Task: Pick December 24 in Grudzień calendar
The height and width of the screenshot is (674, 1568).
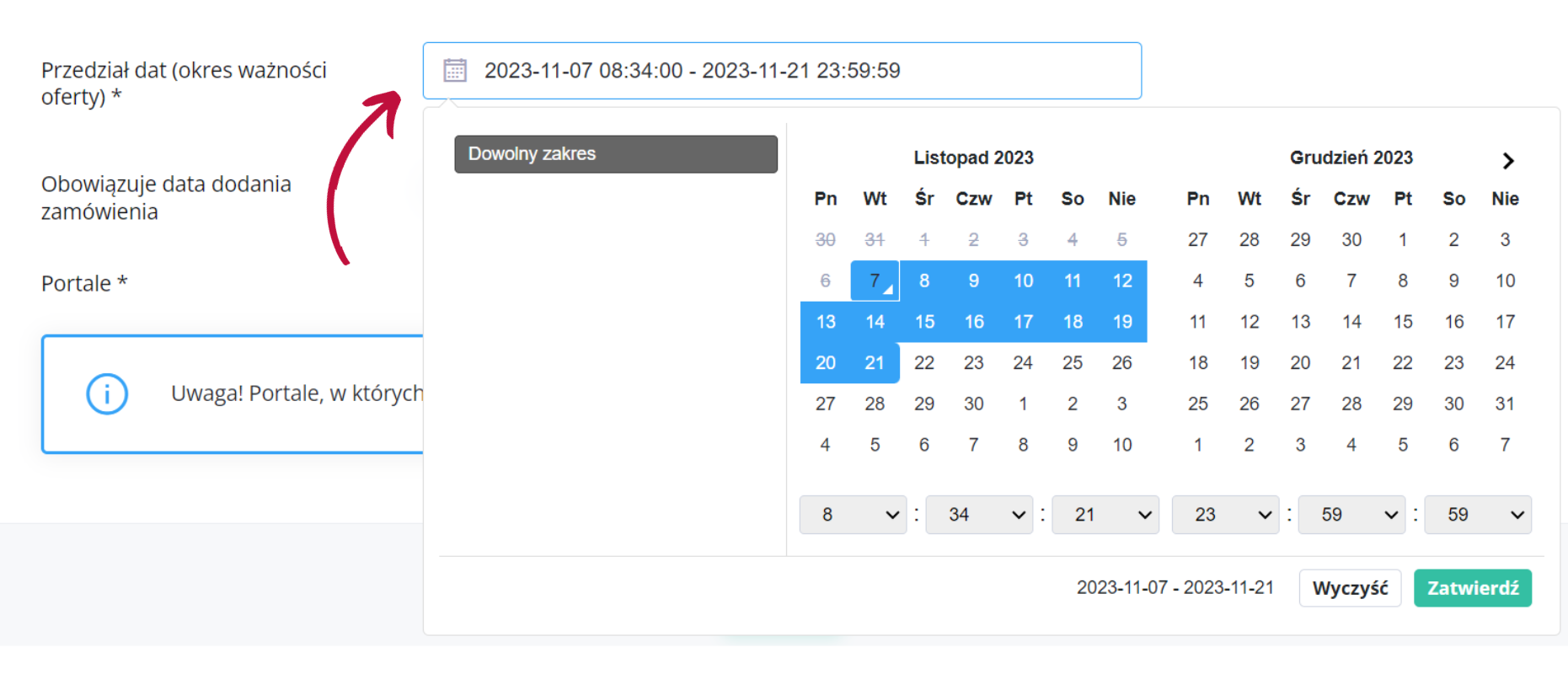Action: 1505,363
